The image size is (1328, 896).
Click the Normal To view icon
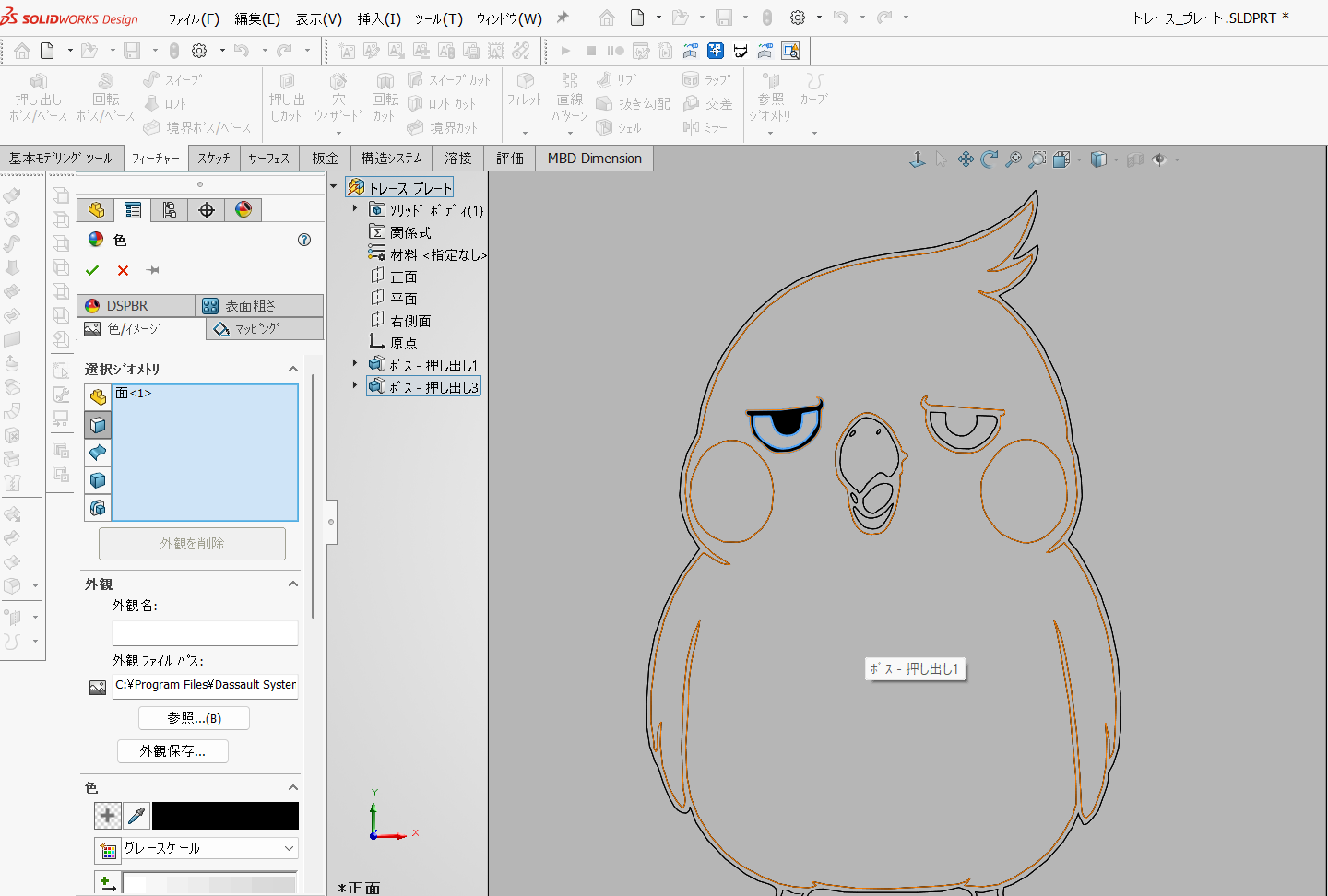tap(918, 159)
